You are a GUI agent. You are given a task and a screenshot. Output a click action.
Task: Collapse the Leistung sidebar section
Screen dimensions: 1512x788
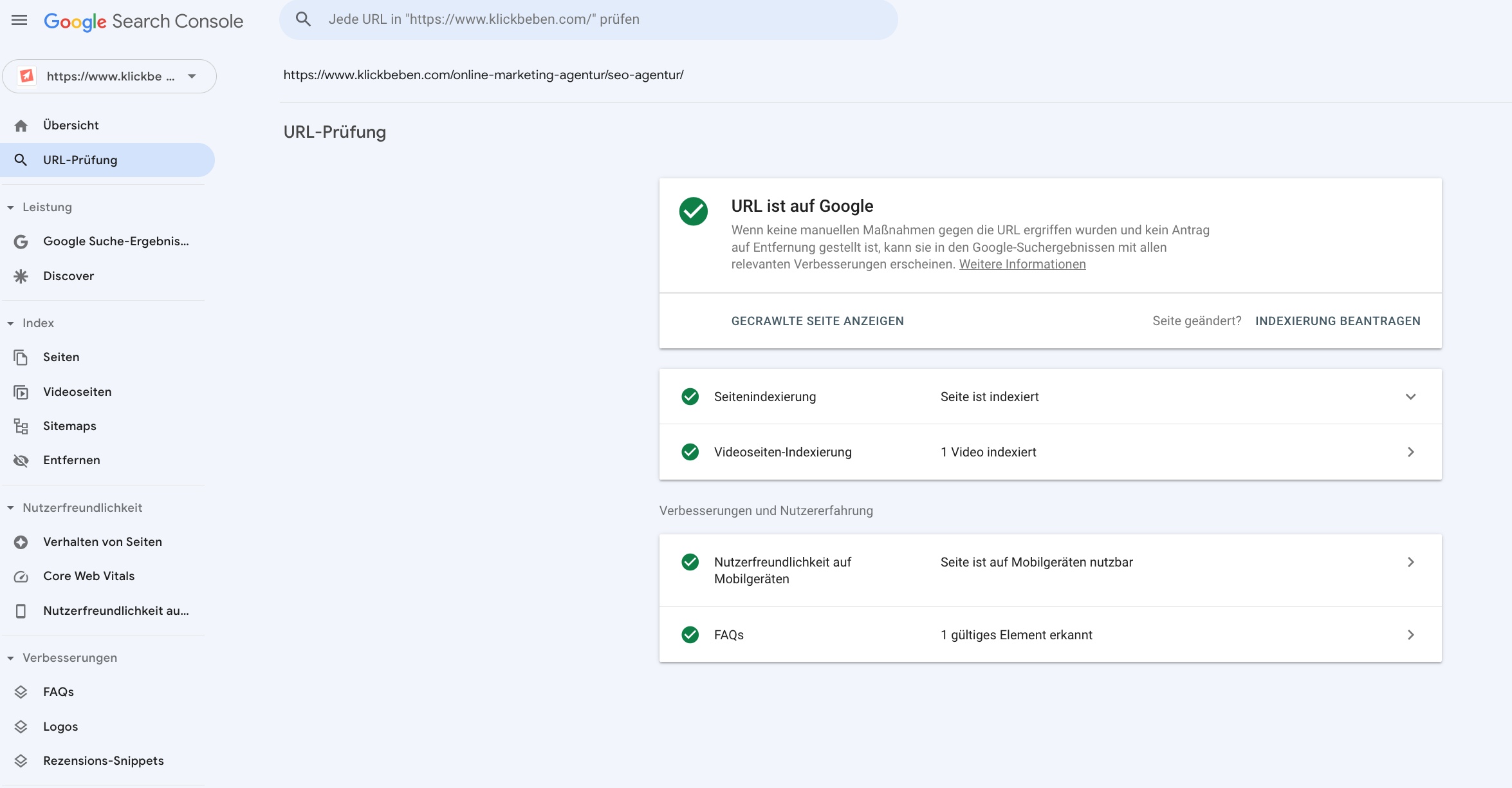pos(11,207)
